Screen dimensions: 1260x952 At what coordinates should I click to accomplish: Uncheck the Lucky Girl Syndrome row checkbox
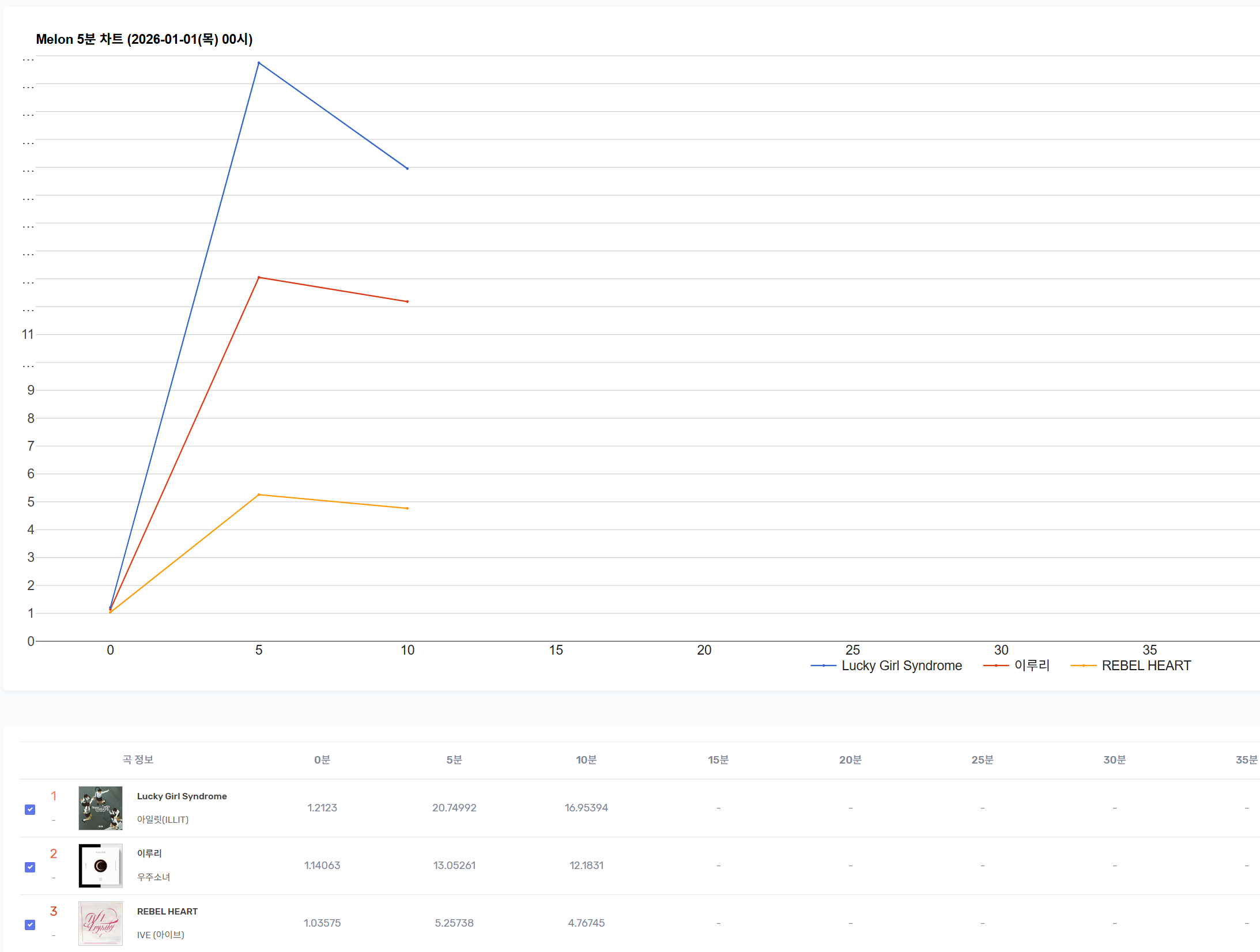coord(31,809)
